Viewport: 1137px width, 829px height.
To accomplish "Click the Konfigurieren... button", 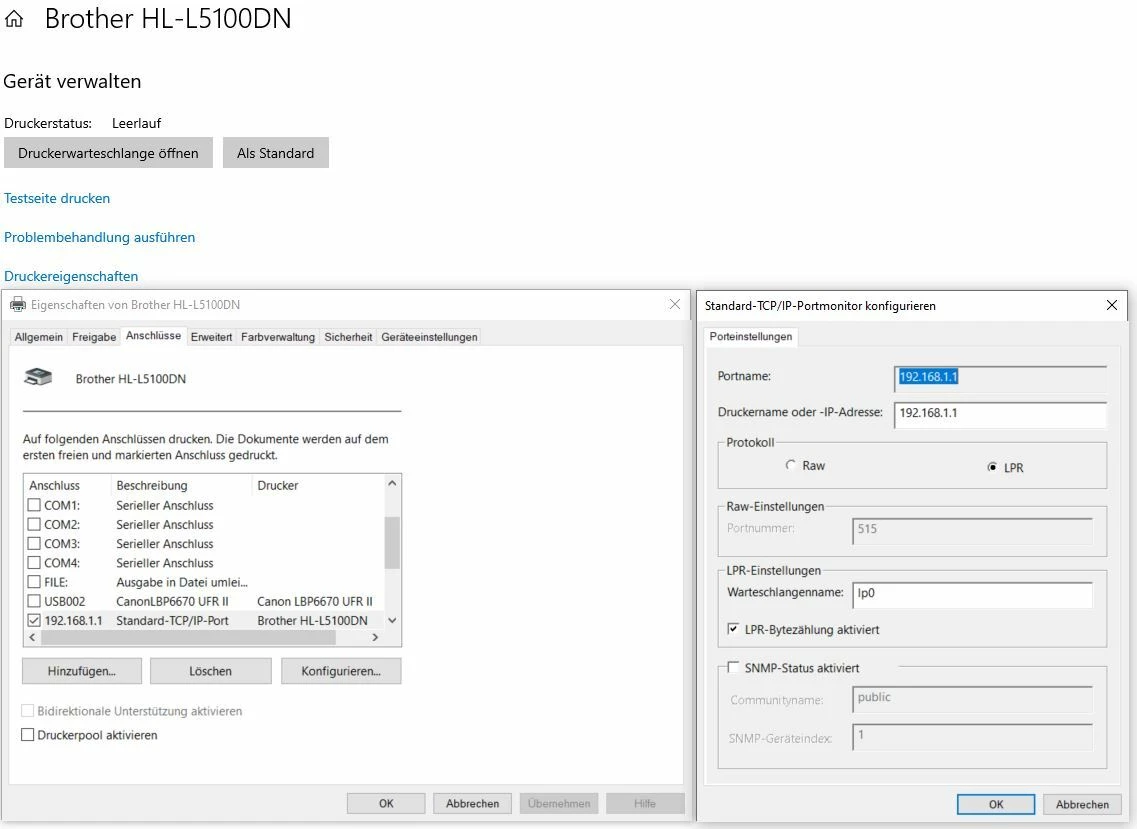I will click(x=341, y=671).
